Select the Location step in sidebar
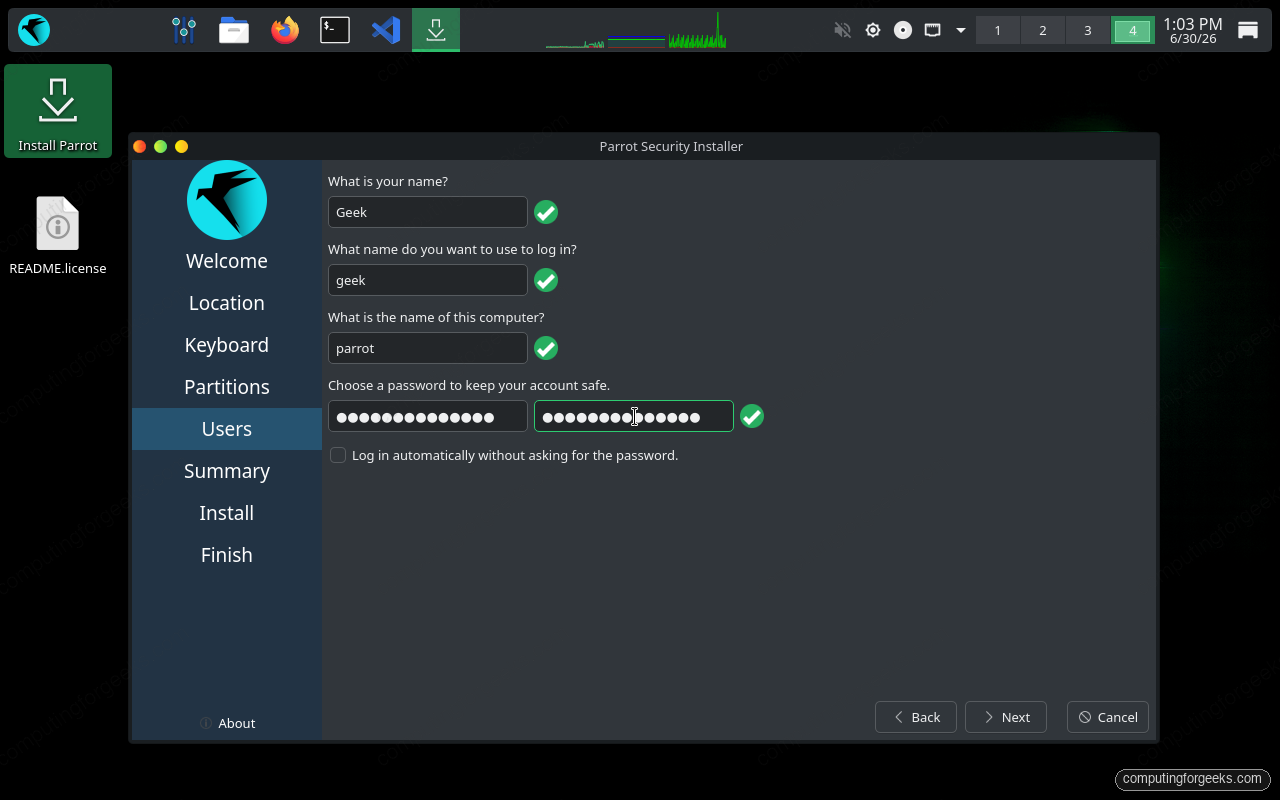This screenshot has width=1280, height=800. (x=227, y=303)
